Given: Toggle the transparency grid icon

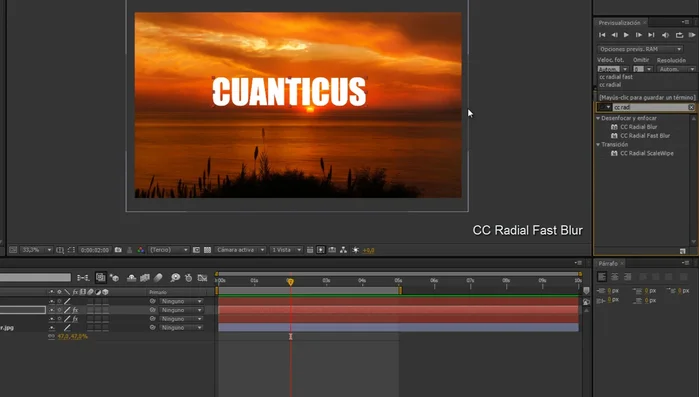Looking at the screenshot, I should pos(207,250).
